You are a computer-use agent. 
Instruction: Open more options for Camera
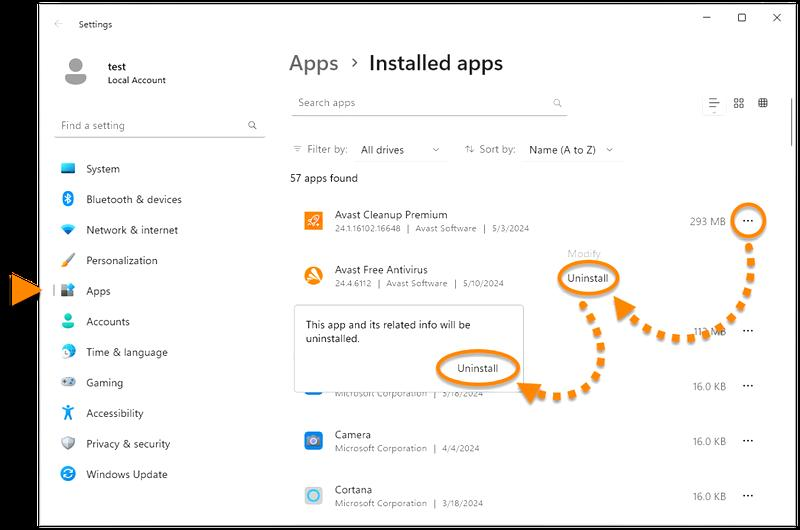(748, 441)
